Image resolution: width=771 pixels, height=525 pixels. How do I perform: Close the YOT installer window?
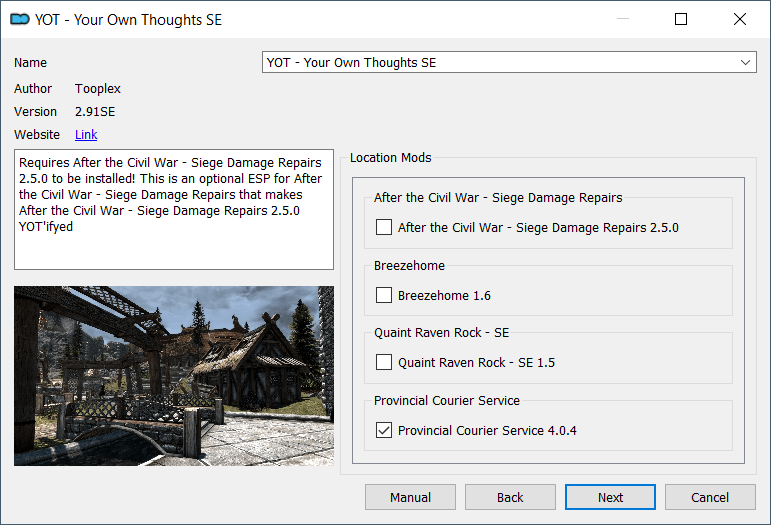pos(740,19)
